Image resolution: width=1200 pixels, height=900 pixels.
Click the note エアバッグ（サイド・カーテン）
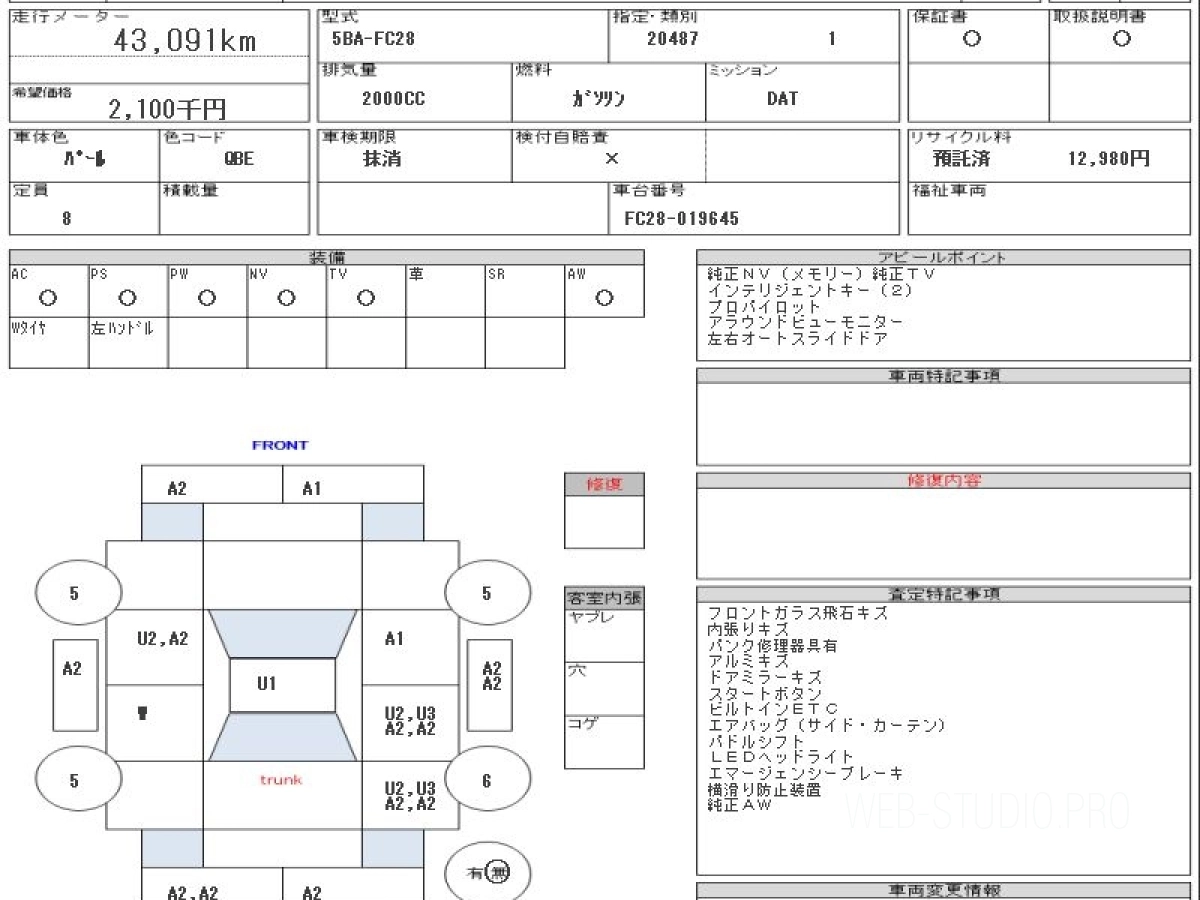(826, 725)
